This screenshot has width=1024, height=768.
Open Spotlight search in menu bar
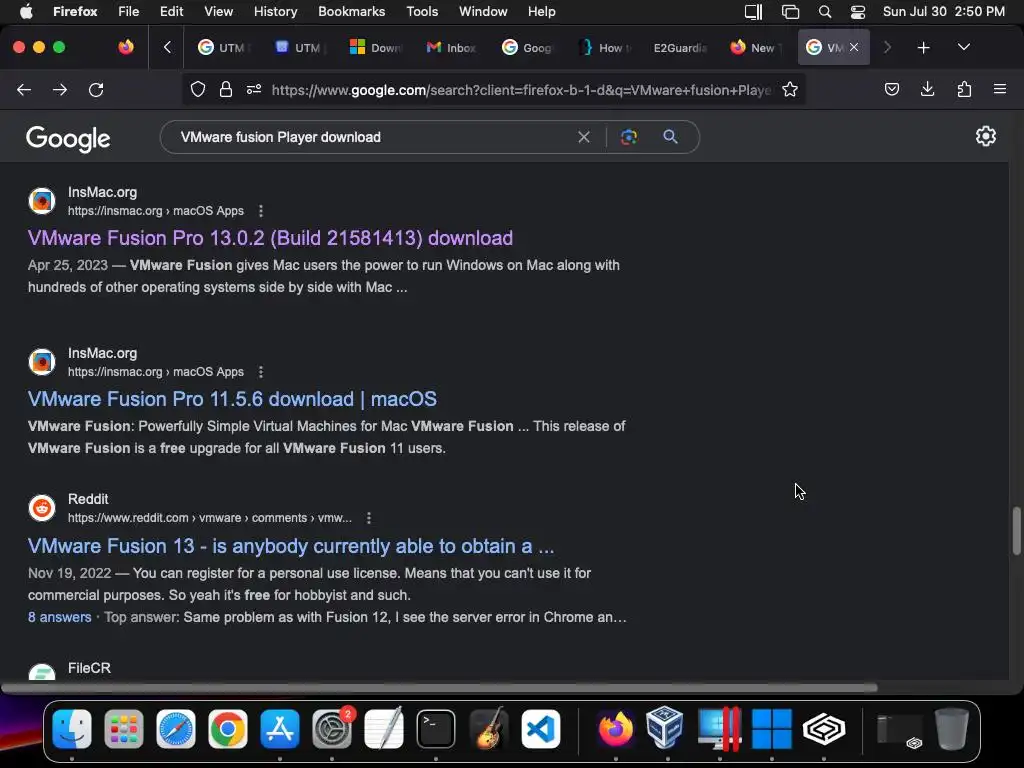[825, 12]
